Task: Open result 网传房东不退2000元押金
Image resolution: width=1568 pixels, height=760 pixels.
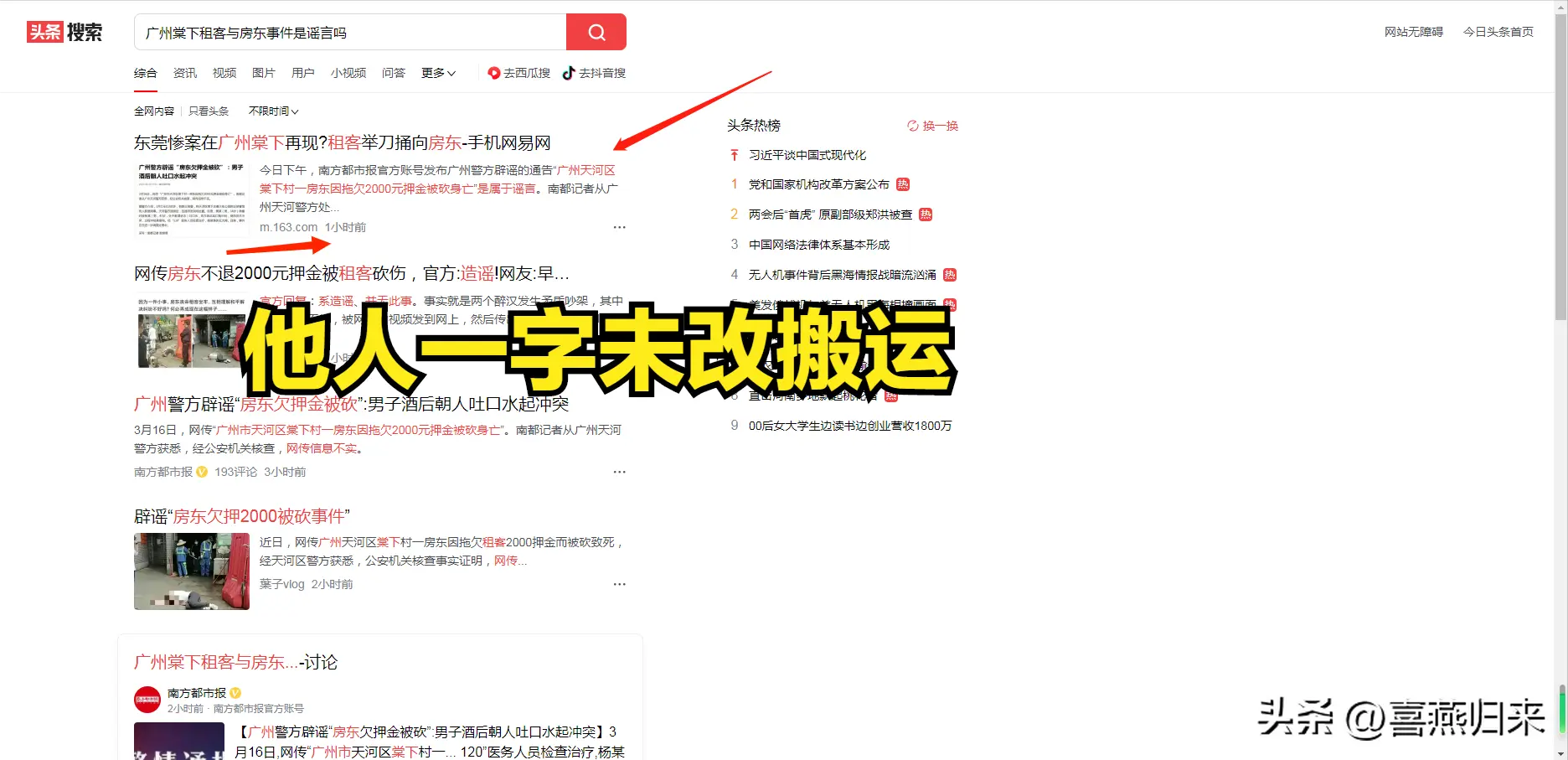Action: [x=352, y=273]
